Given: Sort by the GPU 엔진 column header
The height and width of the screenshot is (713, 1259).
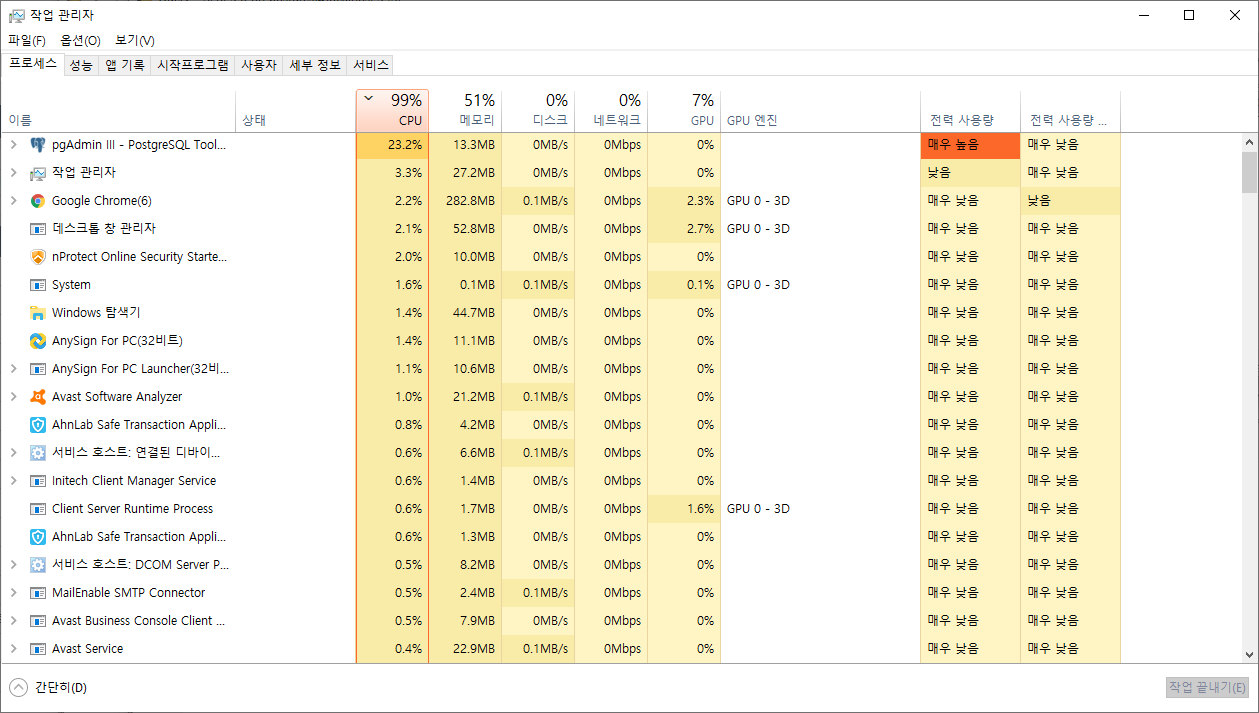Looking at the screenshot, I should (820, 110).
